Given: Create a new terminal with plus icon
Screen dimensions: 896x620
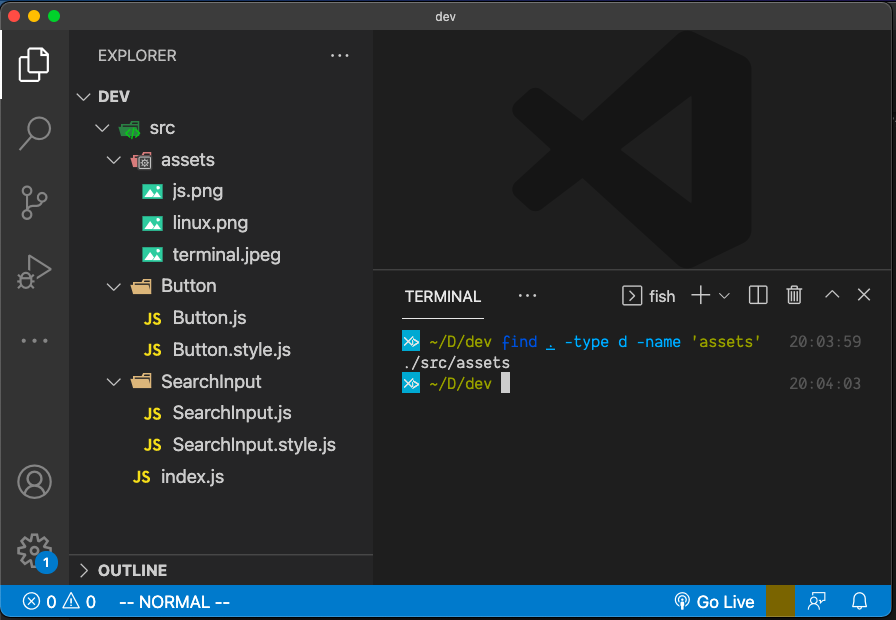Looking at the screenshot, I should pyautogui.click(x=701, y=295).
